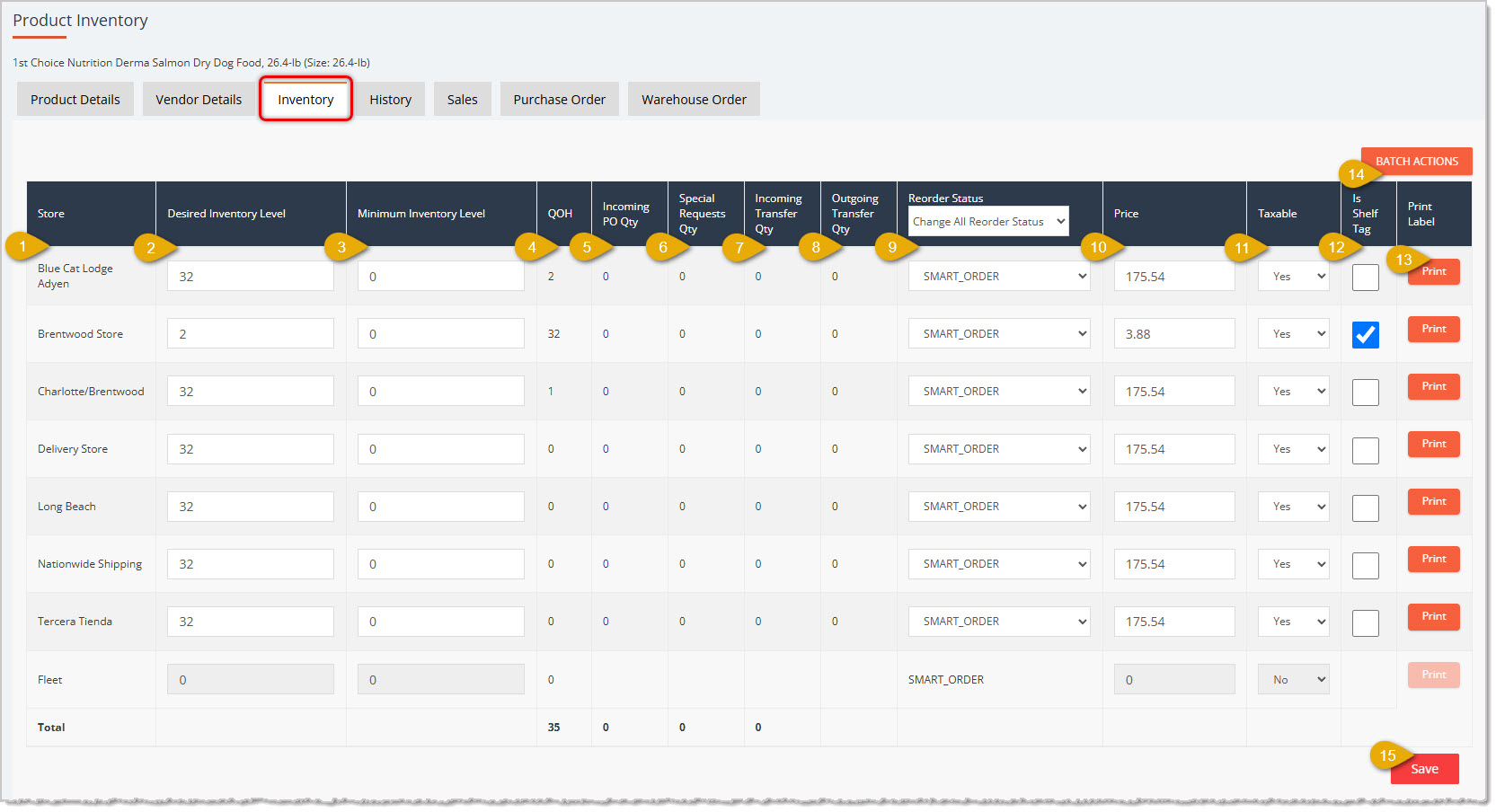Click the Inventory tab

point(305,100)
